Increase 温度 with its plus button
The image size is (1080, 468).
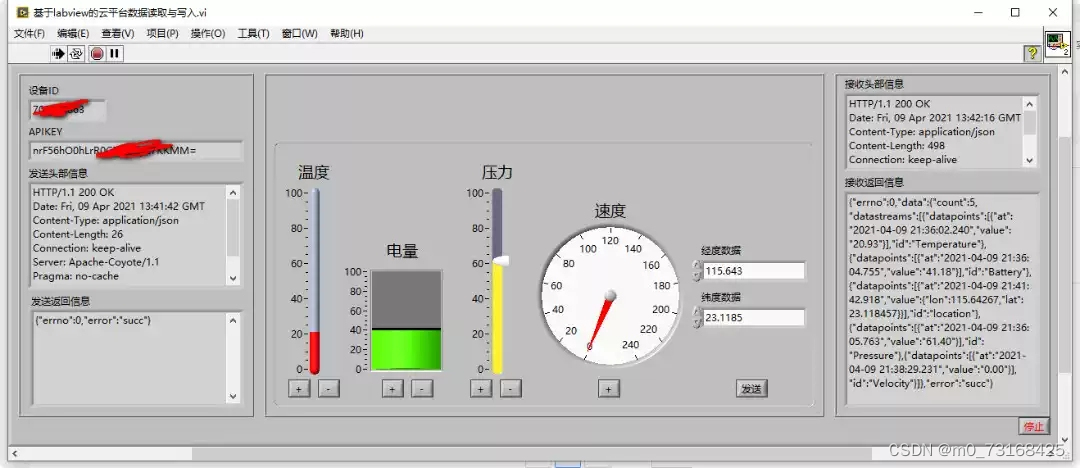pos(299,389)
